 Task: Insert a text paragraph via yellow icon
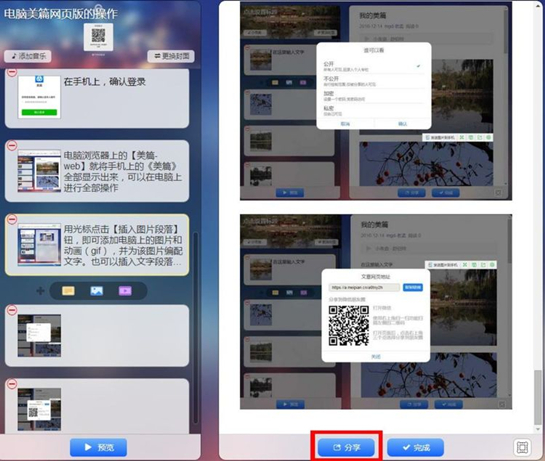tap(68, 291)
